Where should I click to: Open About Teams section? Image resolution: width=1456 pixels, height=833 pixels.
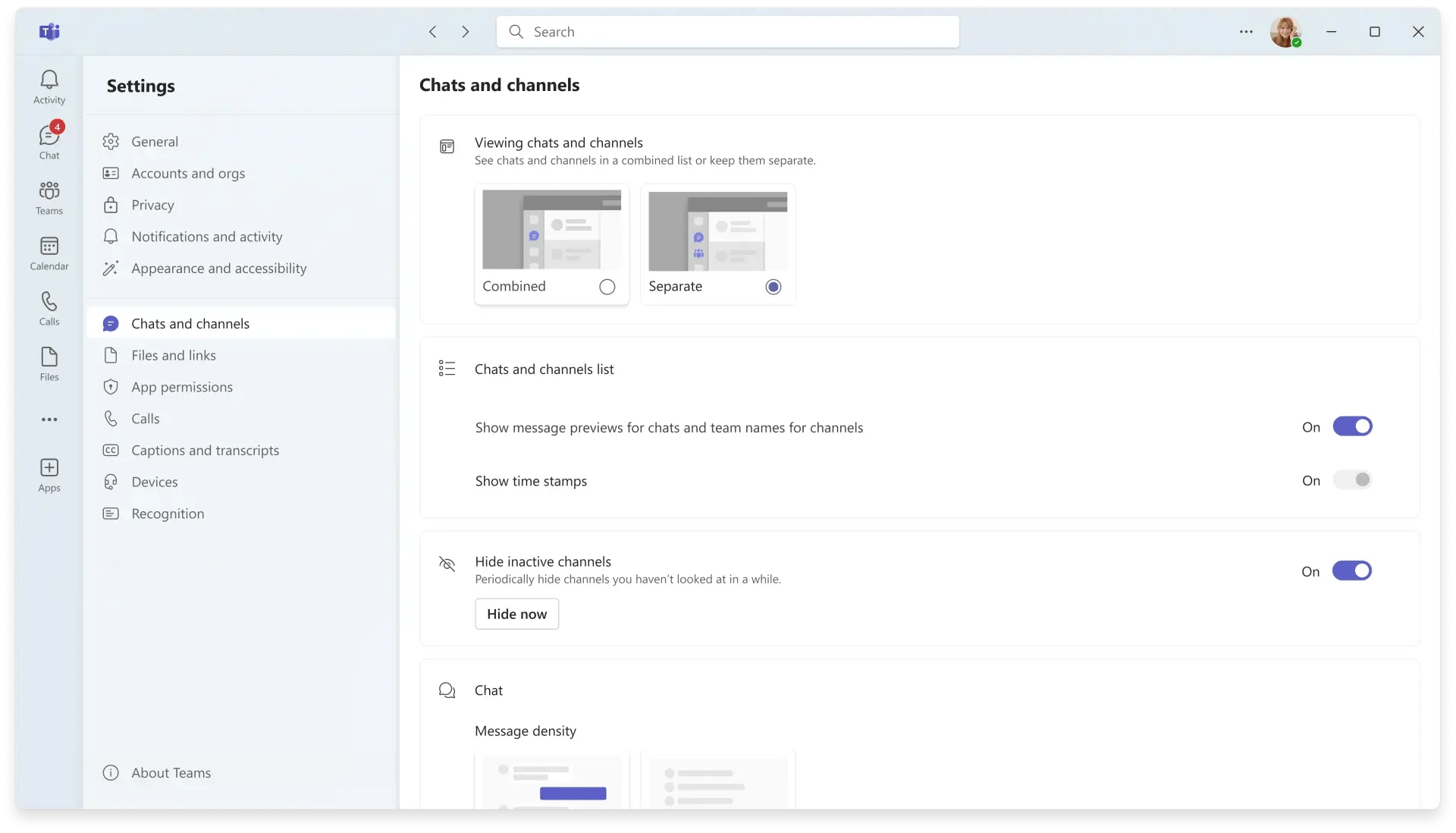[171, 772]
